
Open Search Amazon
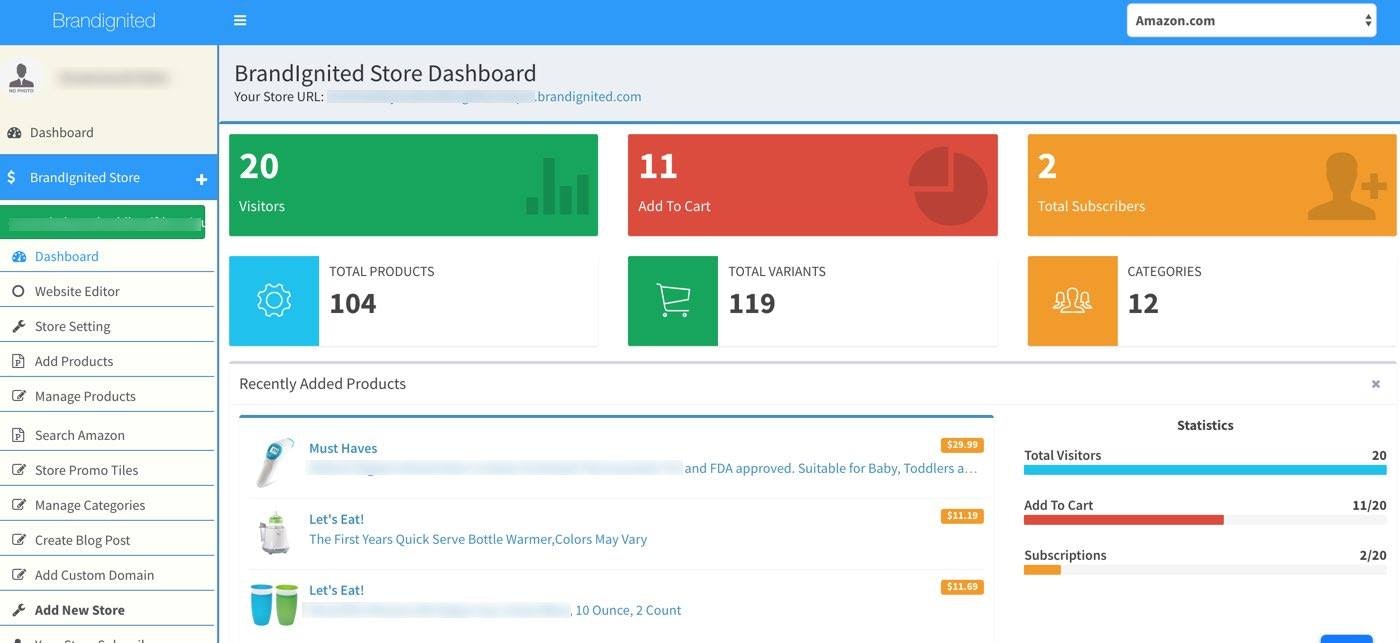click(80, 435)
